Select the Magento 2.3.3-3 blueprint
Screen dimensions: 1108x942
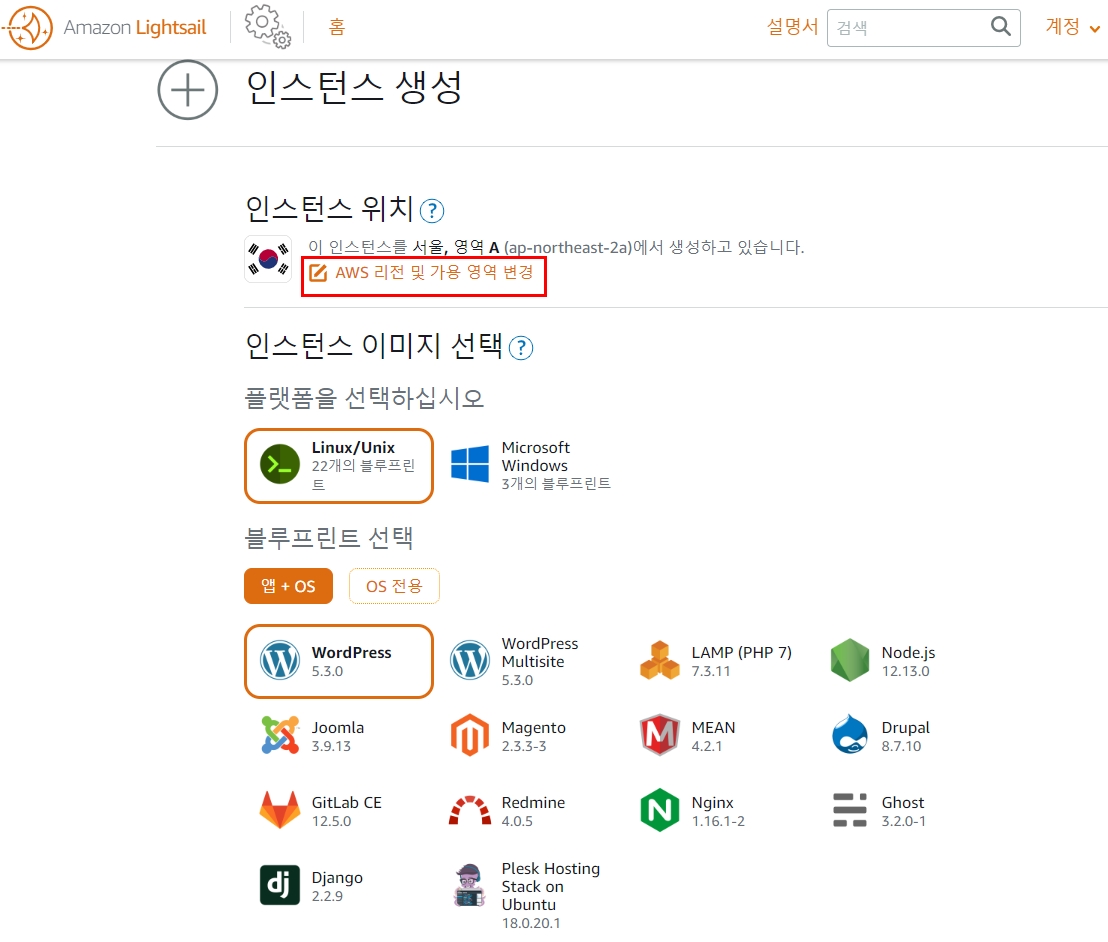tap(508, 736)
